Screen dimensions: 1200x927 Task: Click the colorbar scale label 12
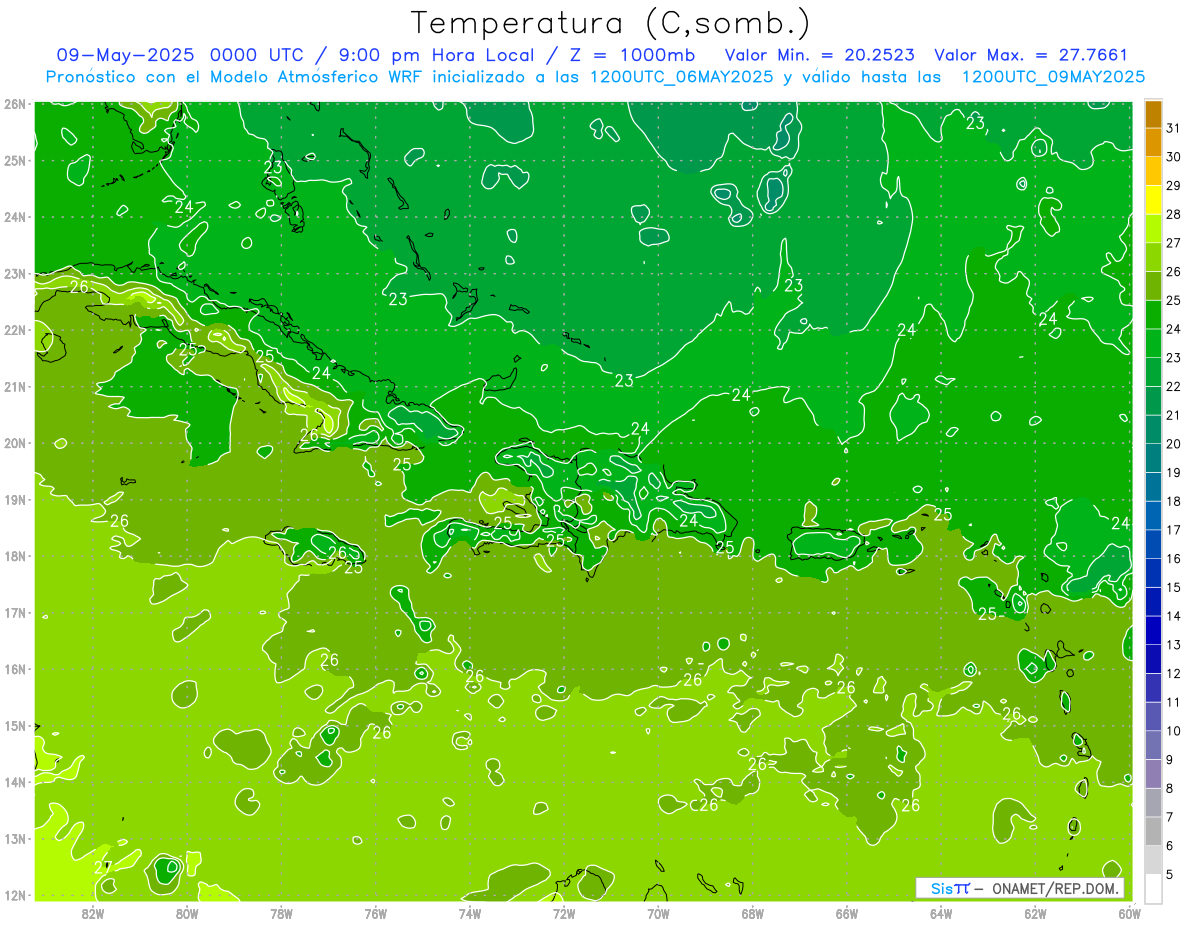pos(1173,674)
